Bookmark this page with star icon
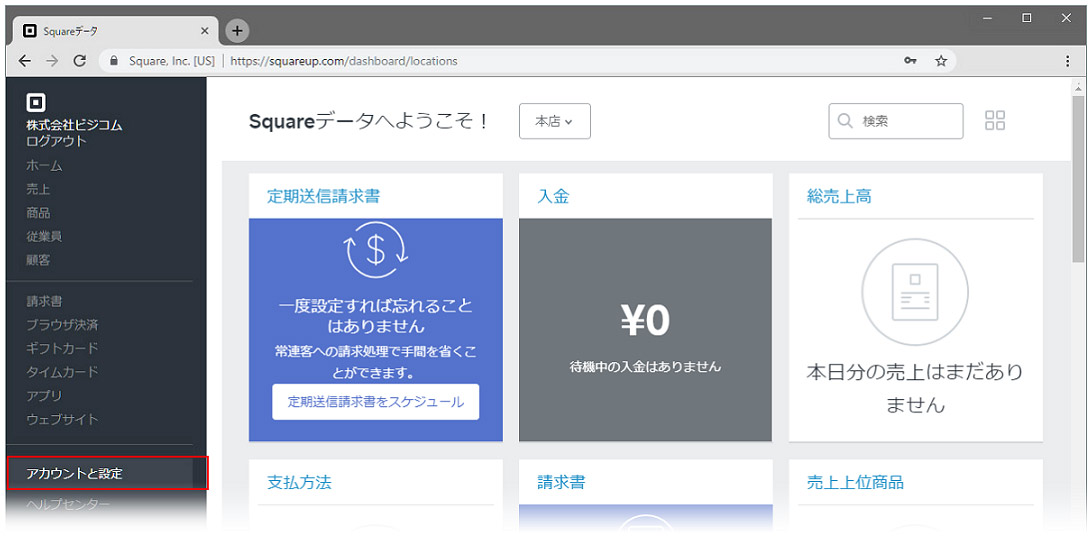Image resolution: width=1092 pixels, height=541 pixels. pyautogui.click(x=941, y=61)
